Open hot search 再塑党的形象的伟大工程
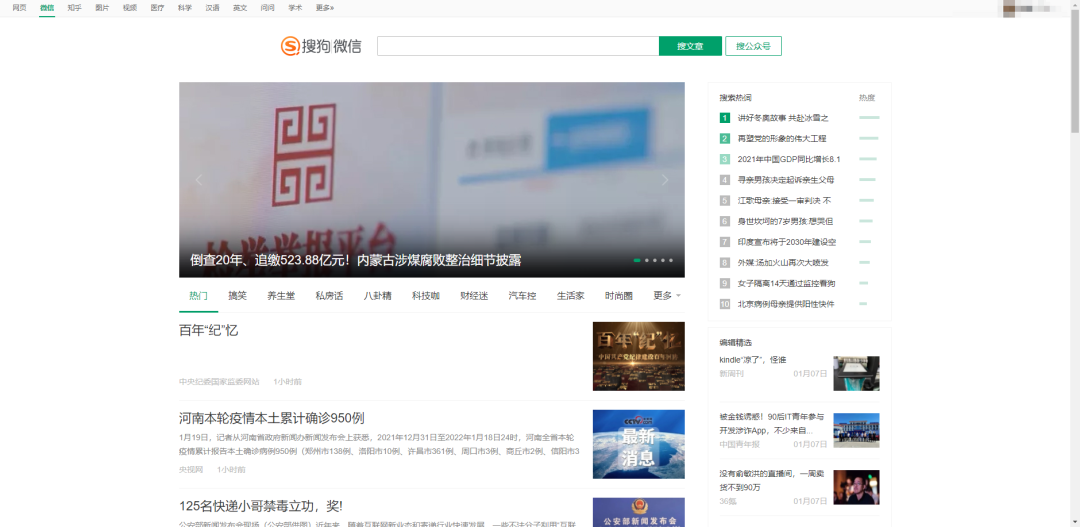1080x527 pixels. (782, 138)
